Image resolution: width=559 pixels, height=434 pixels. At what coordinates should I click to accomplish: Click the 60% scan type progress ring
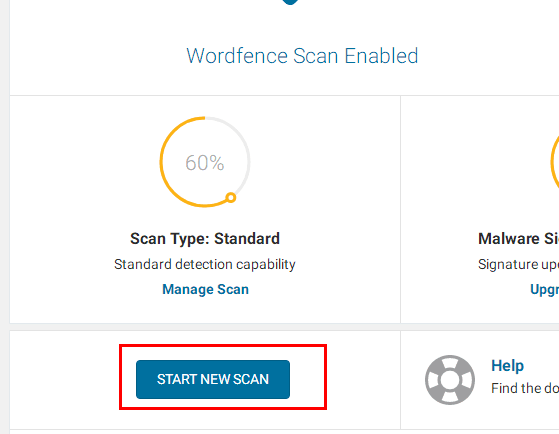205,162
